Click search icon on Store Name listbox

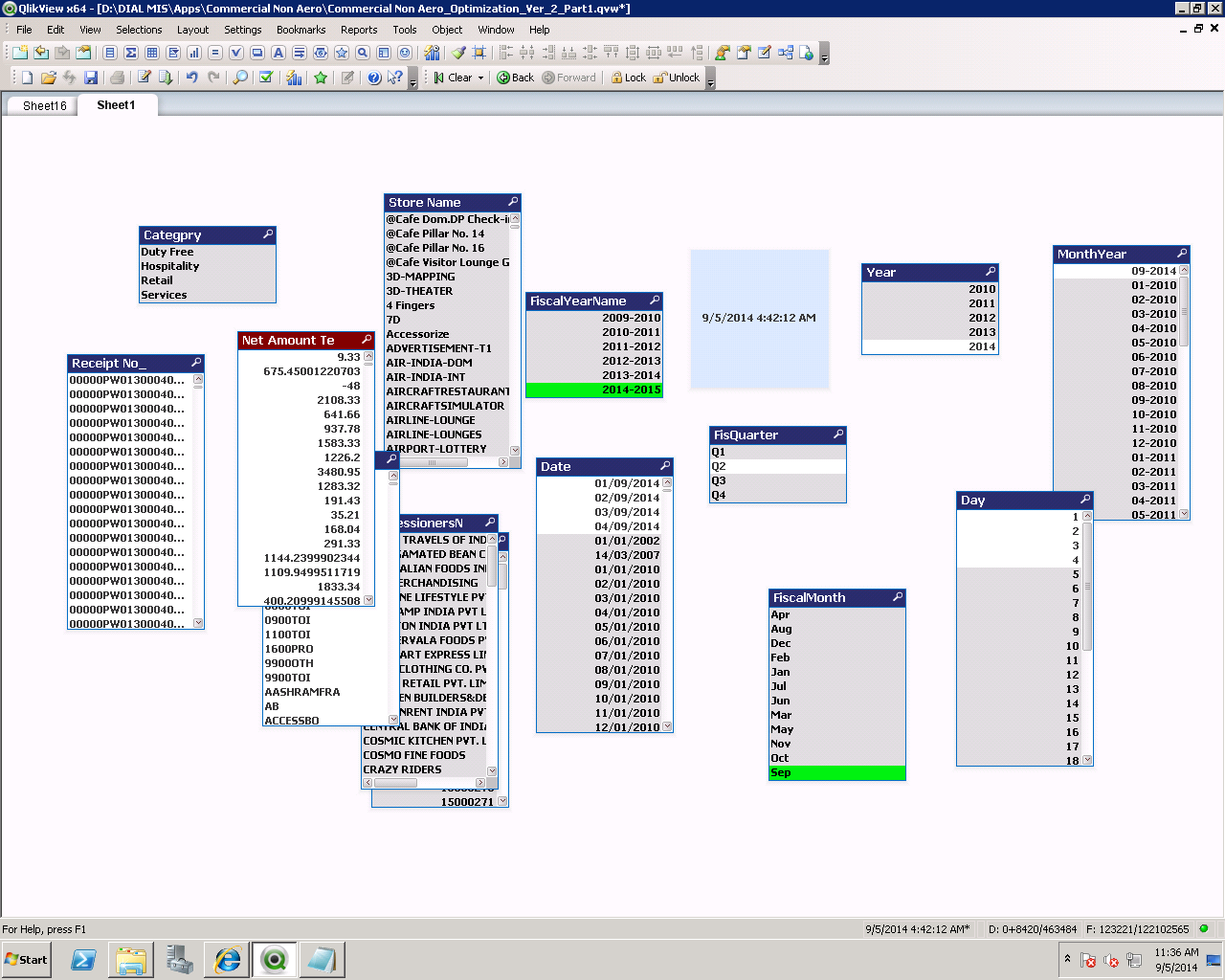coord(513,202)
